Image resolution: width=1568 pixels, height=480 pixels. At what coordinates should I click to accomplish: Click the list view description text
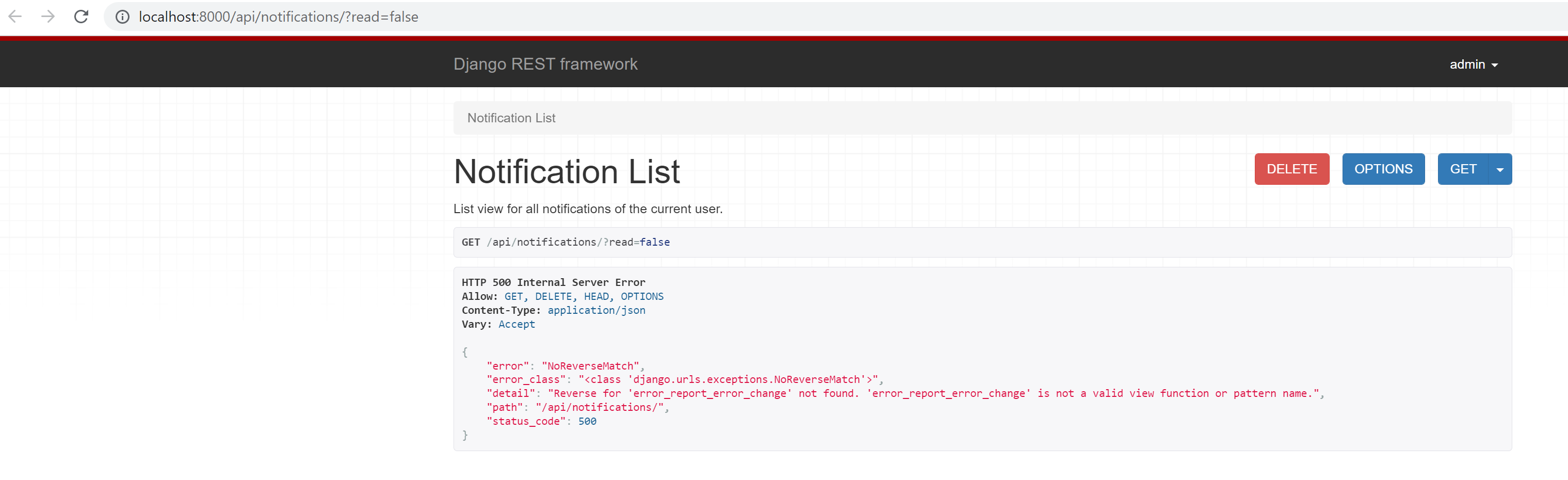point(587,209)
